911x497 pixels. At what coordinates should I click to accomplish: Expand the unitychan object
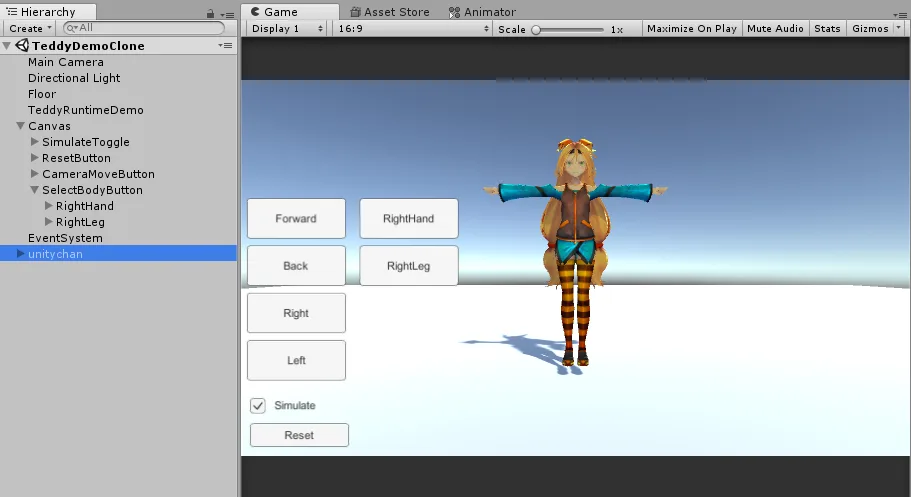pos(20,253)
